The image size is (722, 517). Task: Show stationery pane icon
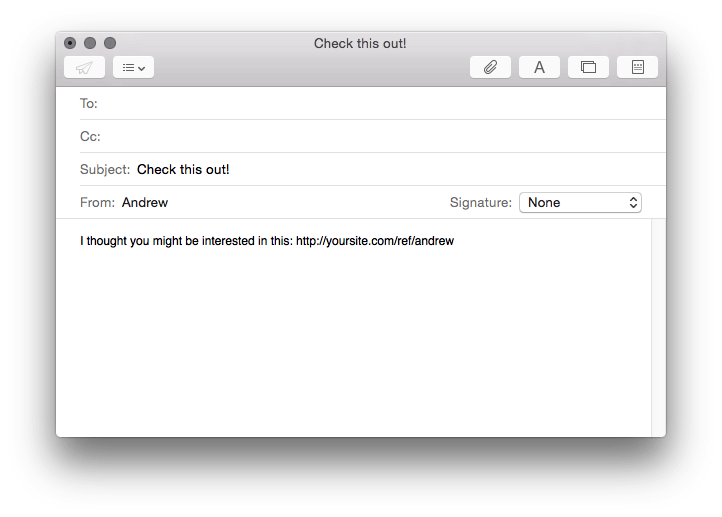tap(637, 67)
